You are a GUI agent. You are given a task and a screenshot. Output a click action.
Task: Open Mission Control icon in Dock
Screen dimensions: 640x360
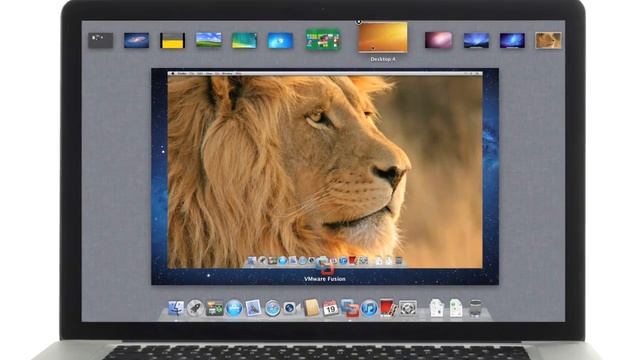(214, 309)
